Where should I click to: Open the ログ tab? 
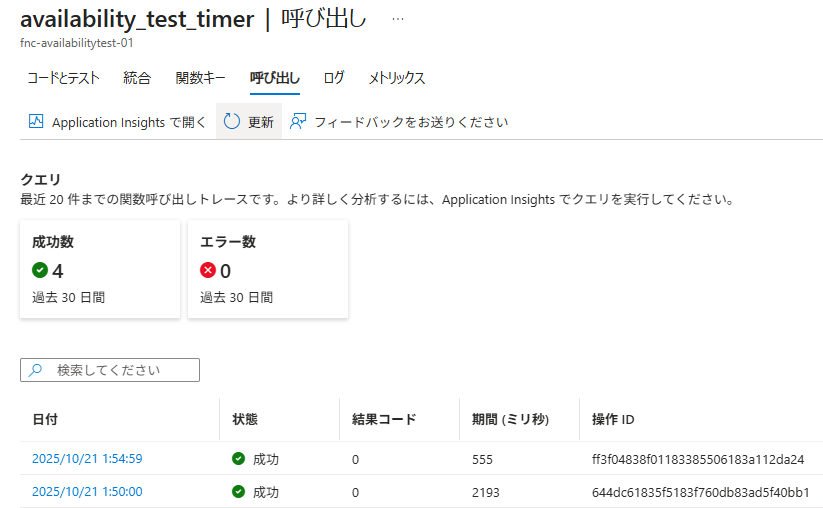334,78
